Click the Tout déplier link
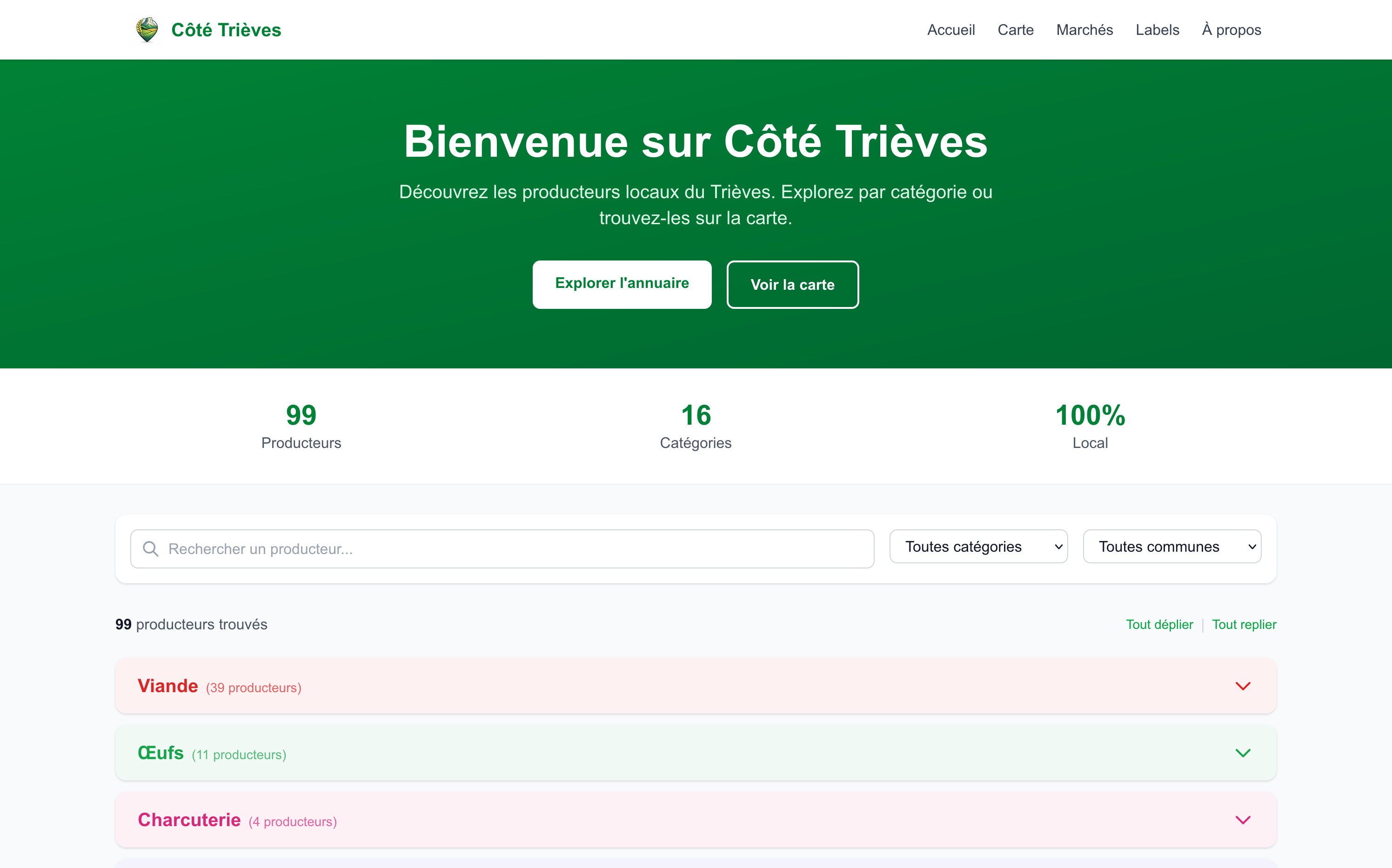The width and height of the screenshot is (1392, 868). [x=1159, y=625]
